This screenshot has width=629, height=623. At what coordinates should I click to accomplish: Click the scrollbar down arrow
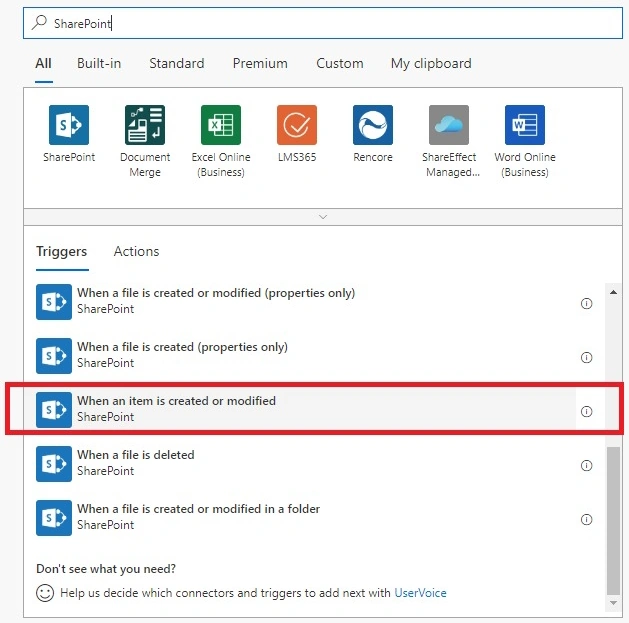tap(613, 603)
